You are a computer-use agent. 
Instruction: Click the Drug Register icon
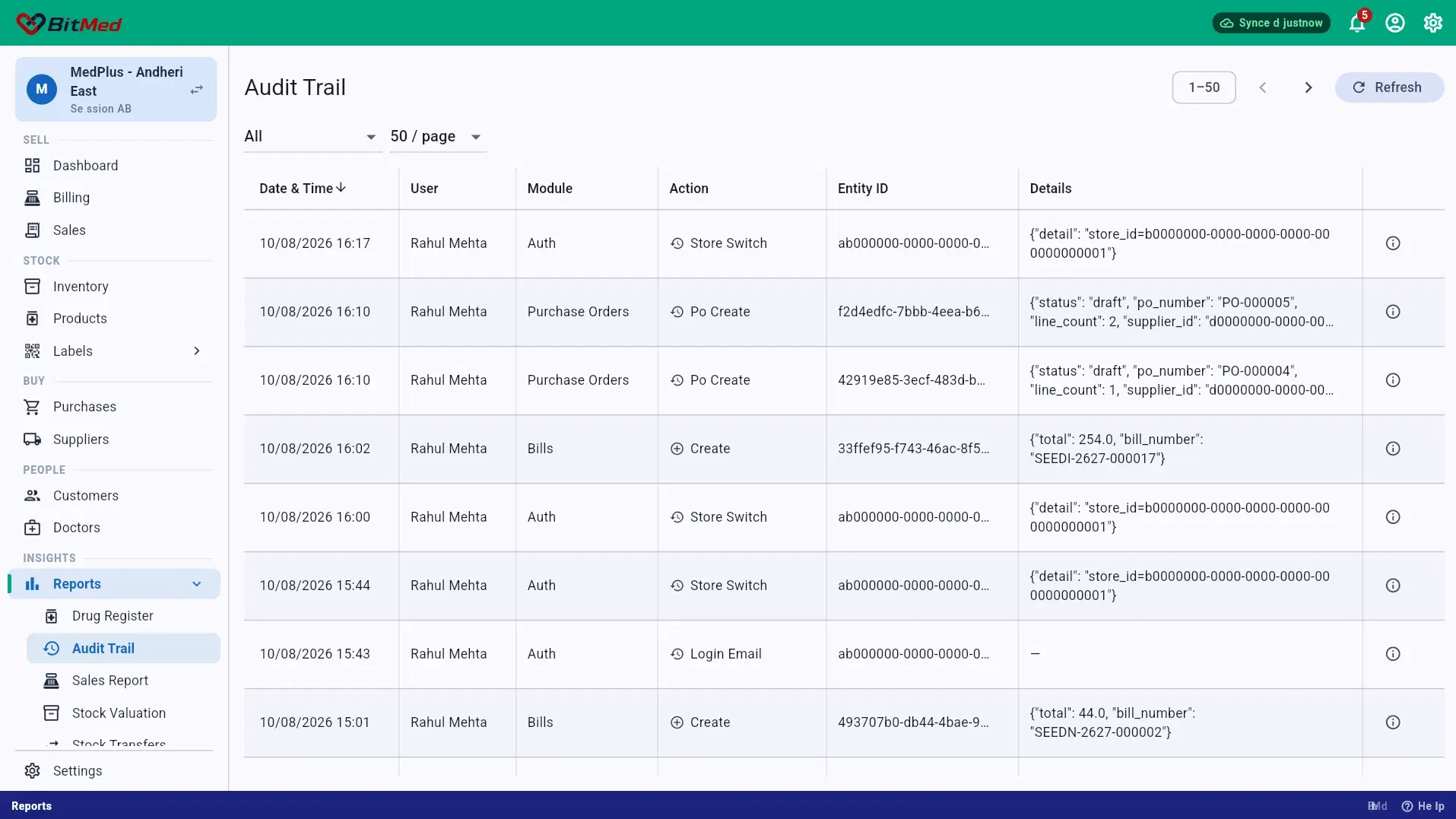pos(51,616)
